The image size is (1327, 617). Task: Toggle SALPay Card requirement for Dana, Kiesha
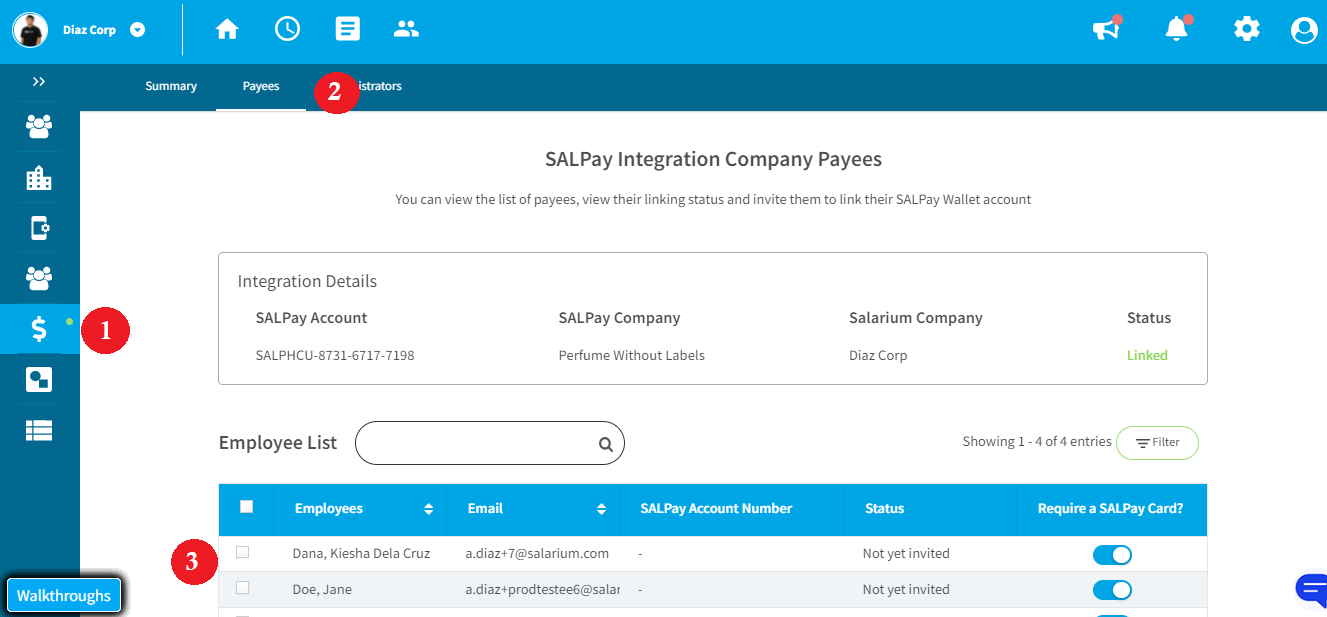1112,554
